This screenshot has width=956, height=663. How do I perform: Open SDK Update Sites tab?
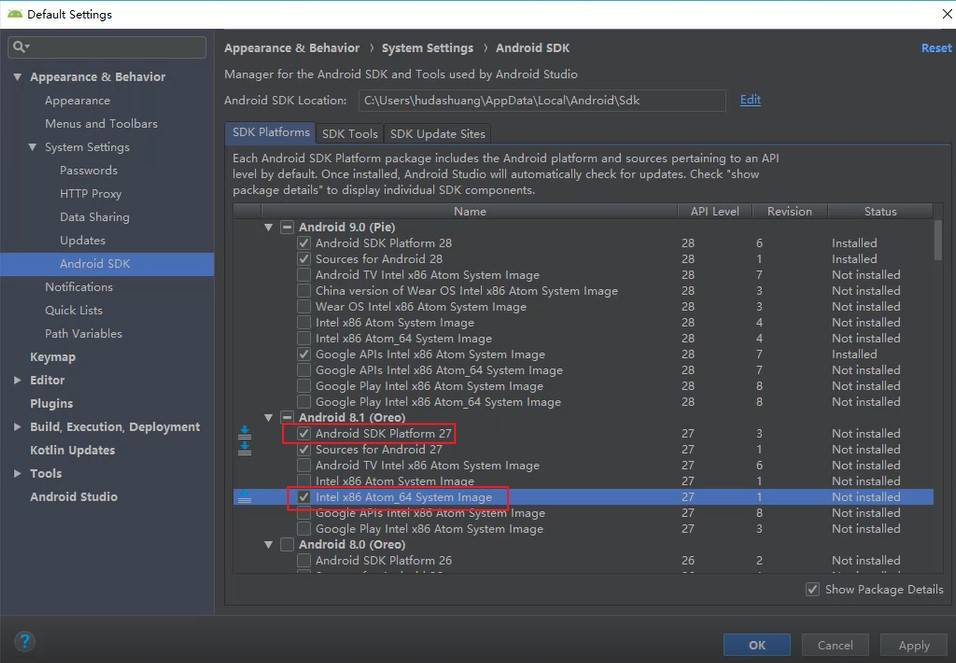tap(437, 134)
